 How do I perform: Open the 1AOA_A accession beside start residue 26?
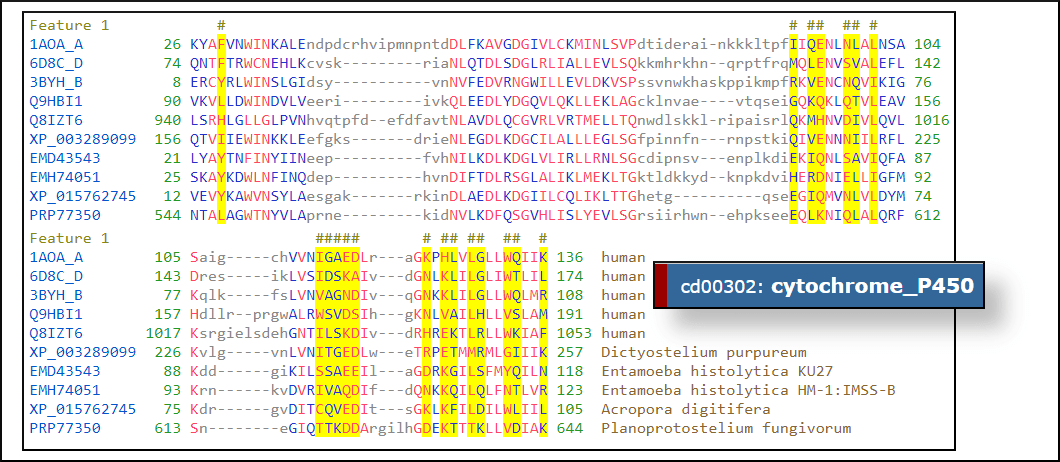pos(57,45)
